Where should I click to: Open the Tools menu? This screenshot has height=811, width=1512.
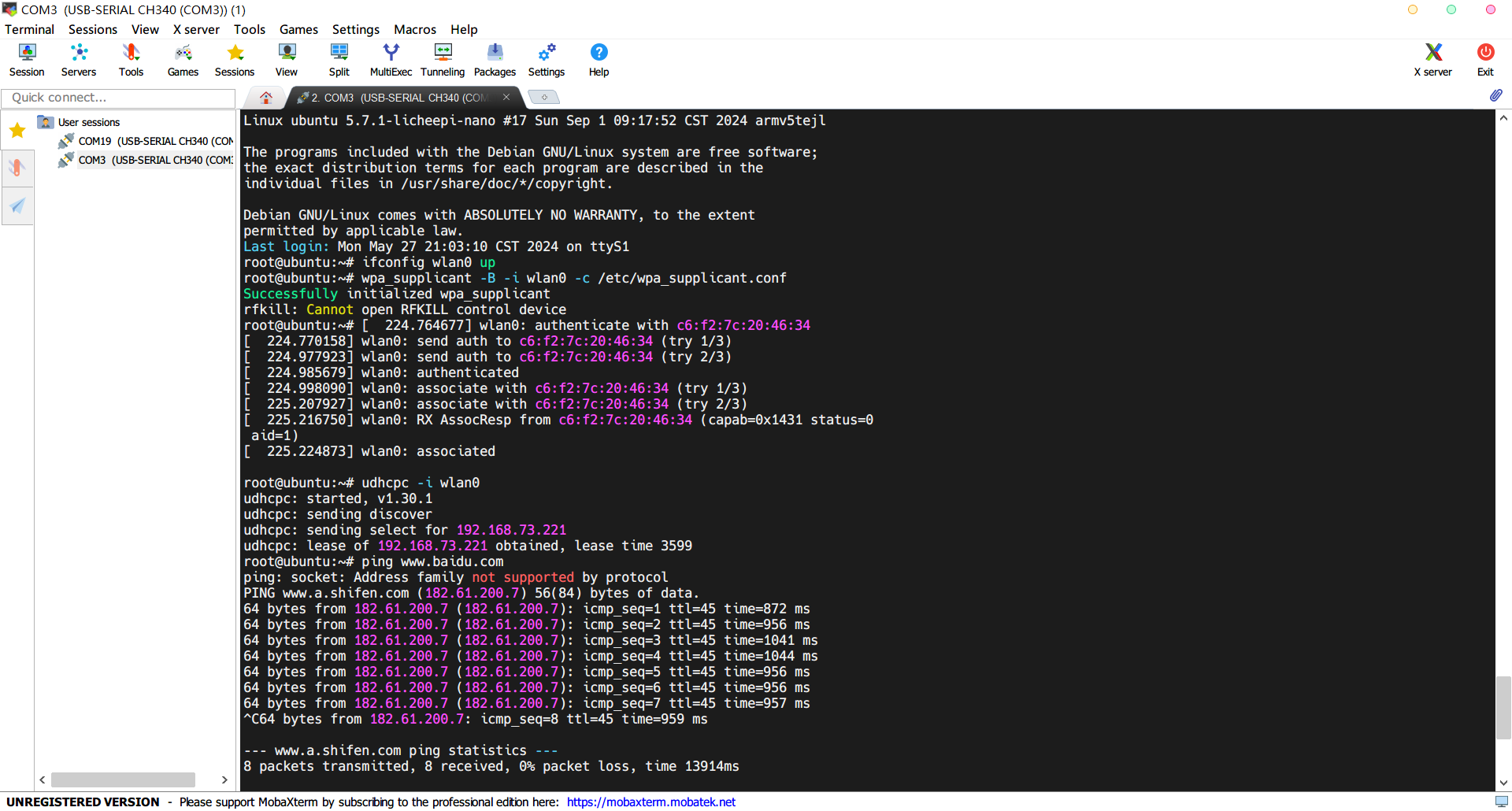[249, 29]
